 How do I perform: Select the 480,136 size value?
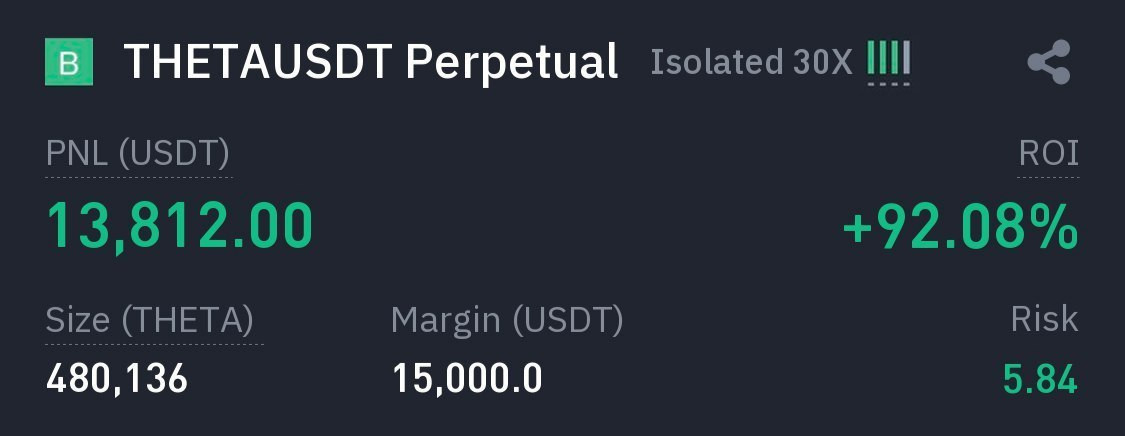tap(117, 379)
